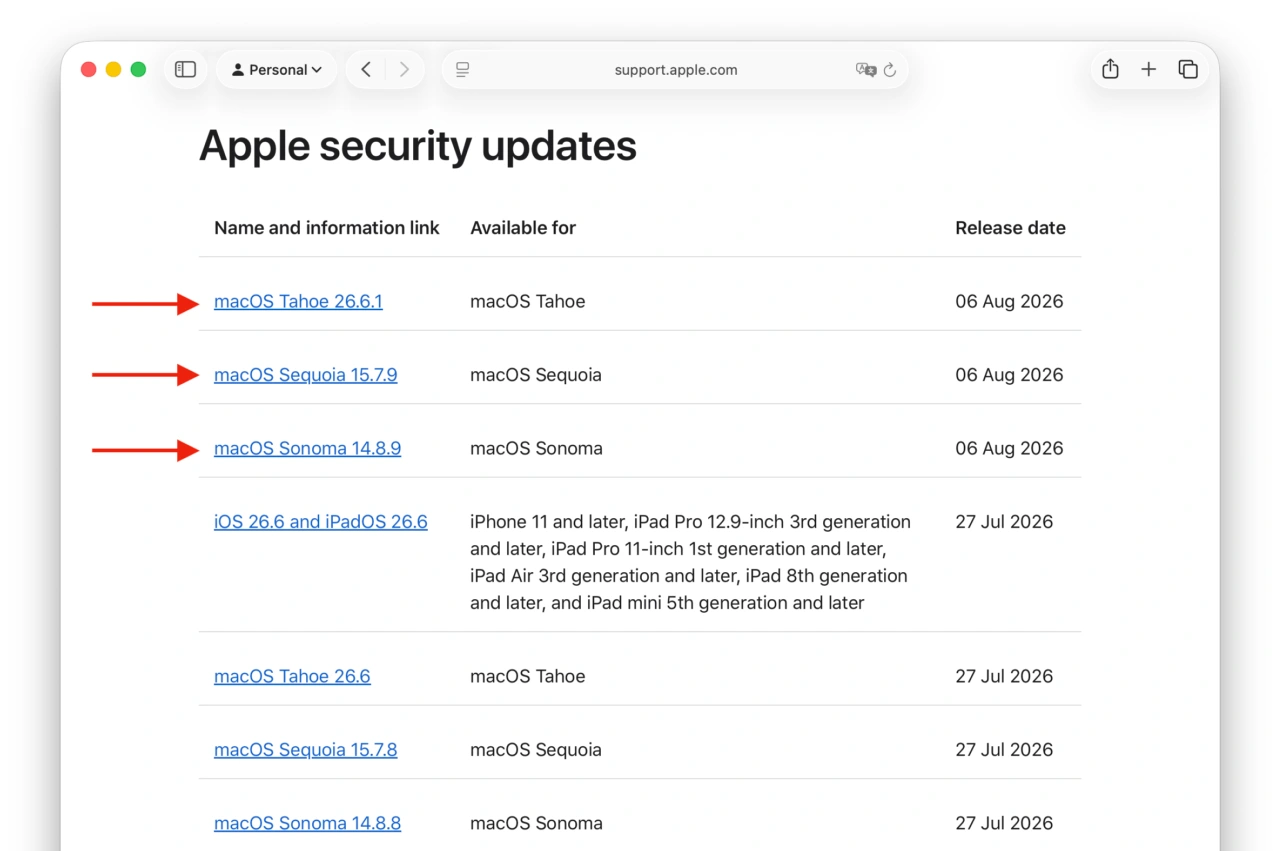
Task: Click the translate page icon
Action: click(x=866, y=70)
